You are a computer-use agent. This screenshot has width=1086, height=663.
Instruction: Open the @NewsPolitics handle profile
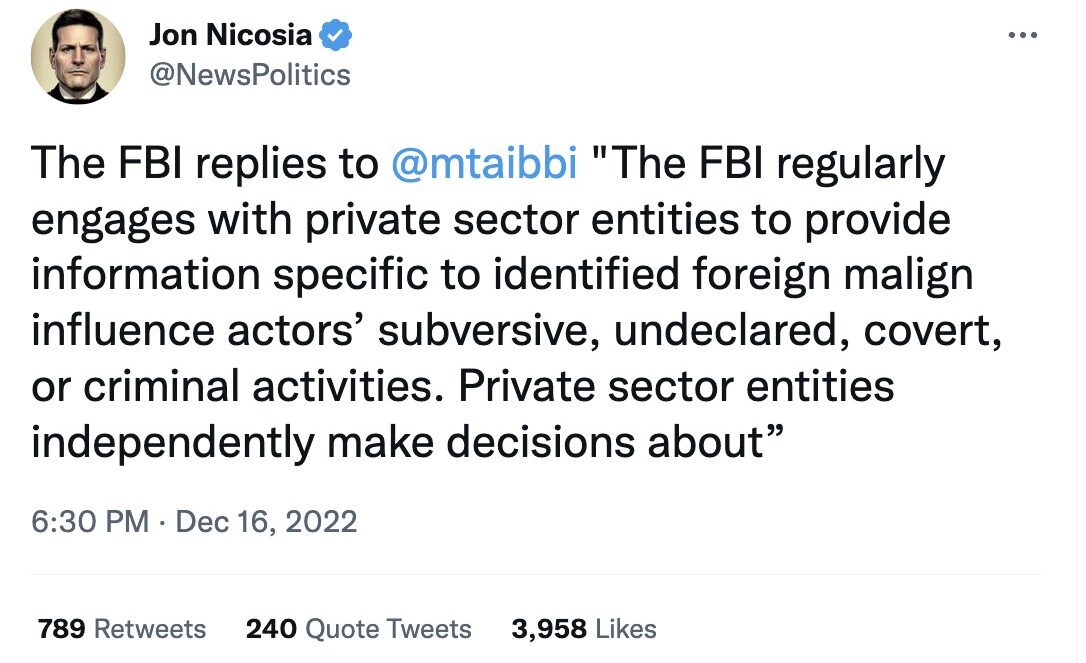[x=250, y=75]
